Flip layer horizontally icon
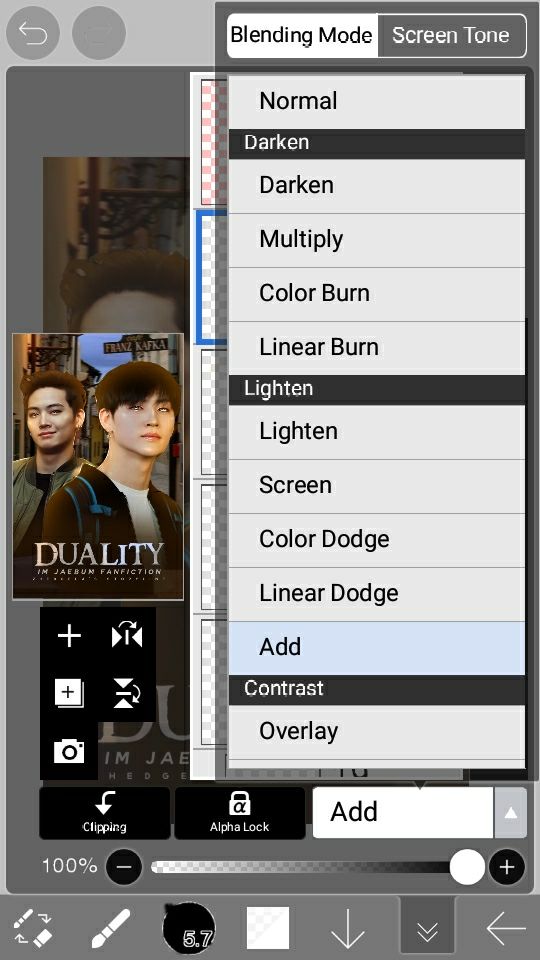Viewport: 540px width, 960px height. [127, 636]
